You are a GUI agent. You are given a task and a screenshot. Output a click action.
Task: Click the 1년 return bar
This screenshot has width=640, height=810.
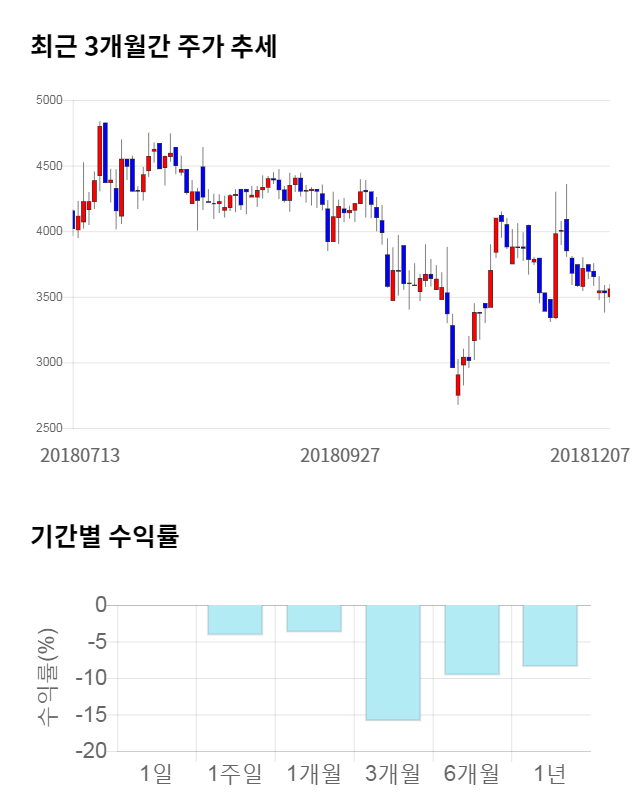coord(550,635)
